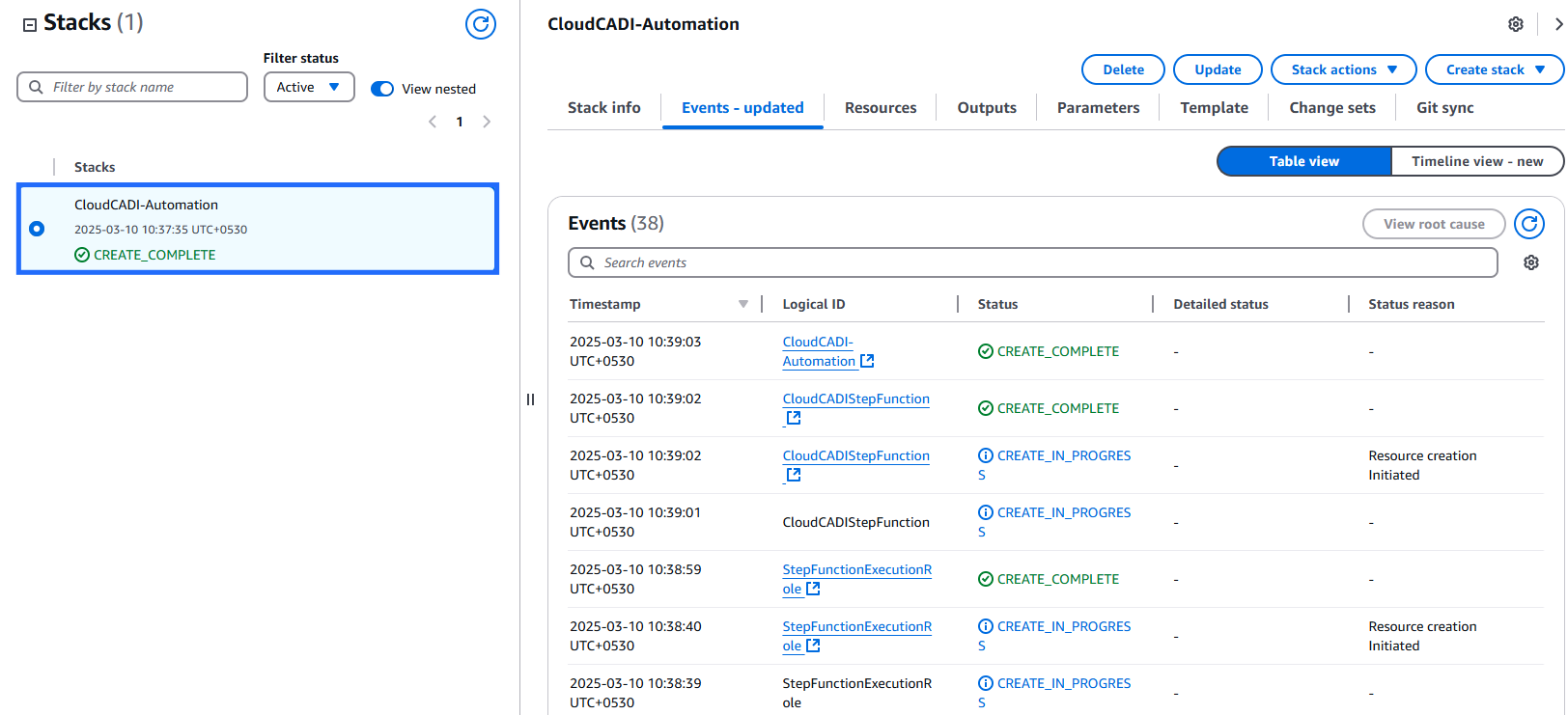The height and width of the screenshot is (715, 1568).
Task: Sort by Timestamp column arrow
Action: click(743, 304)
